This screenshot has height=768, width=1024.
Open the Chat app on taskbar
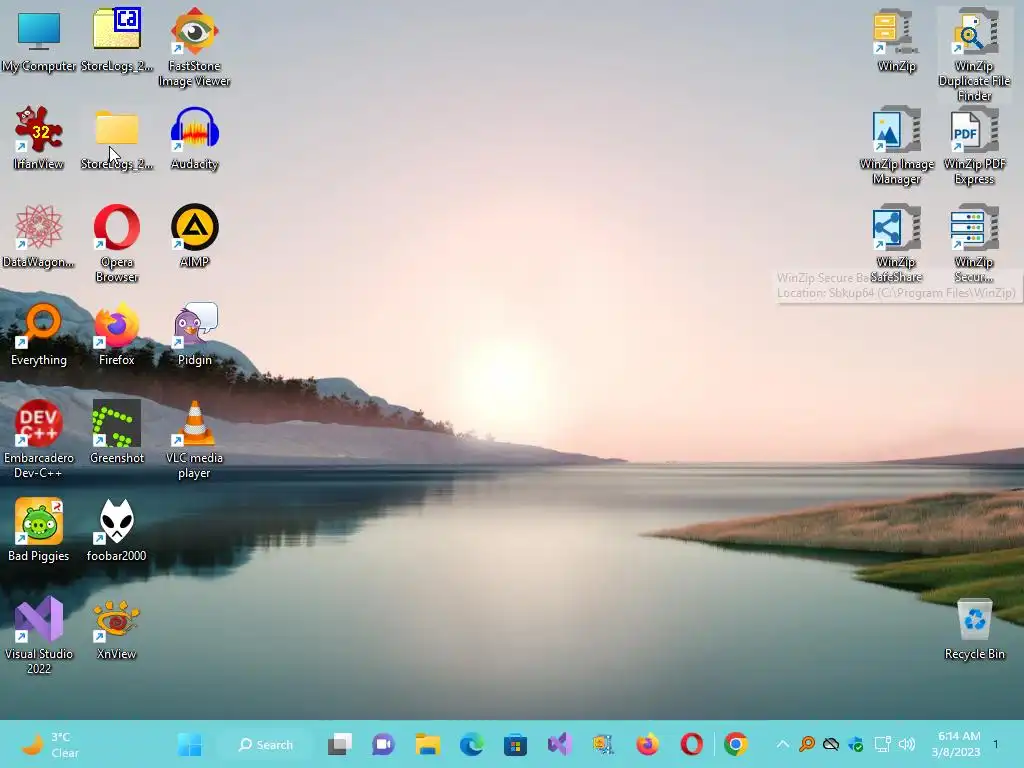tap(383, 744)
